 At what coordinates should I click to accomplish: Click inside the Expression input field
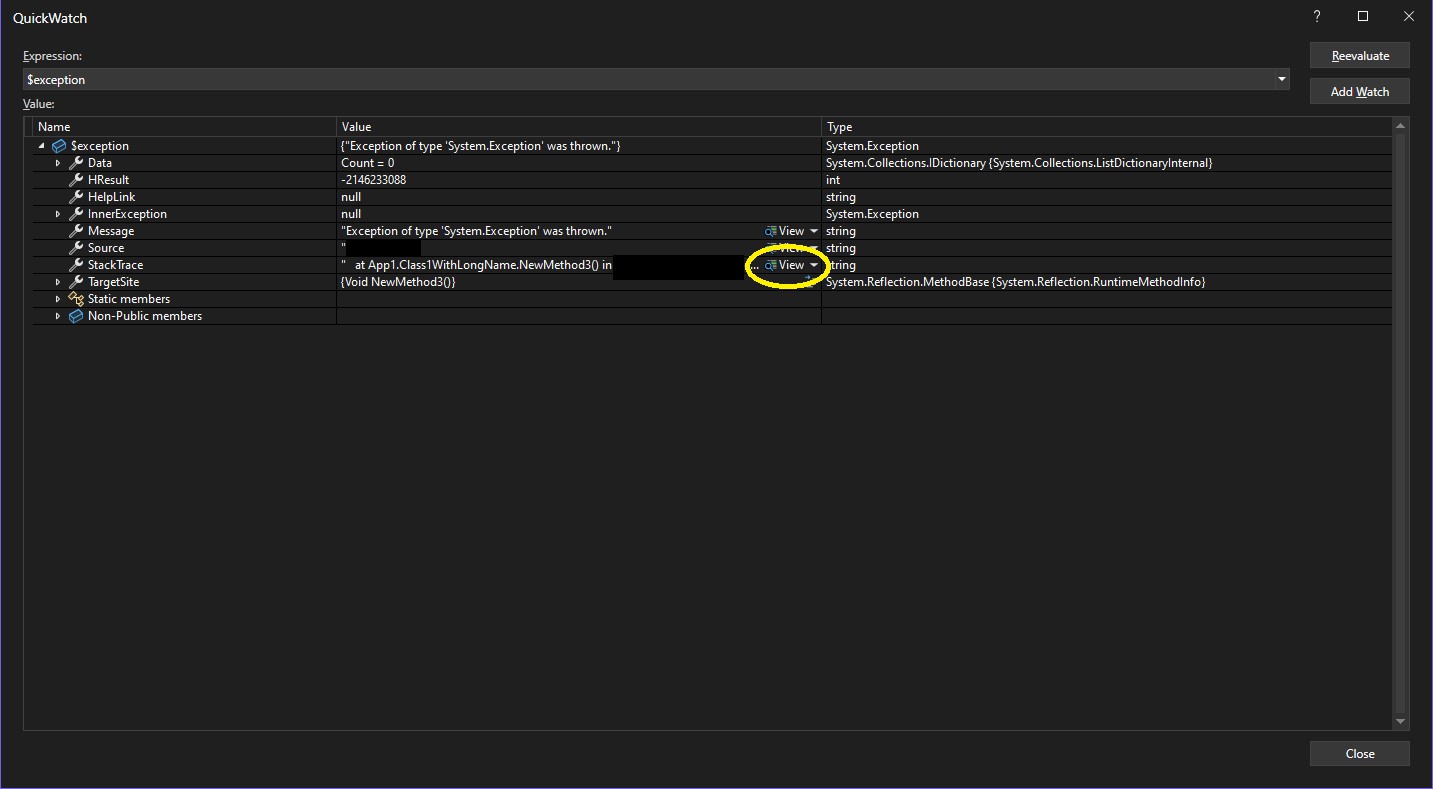tap(648, 80)
